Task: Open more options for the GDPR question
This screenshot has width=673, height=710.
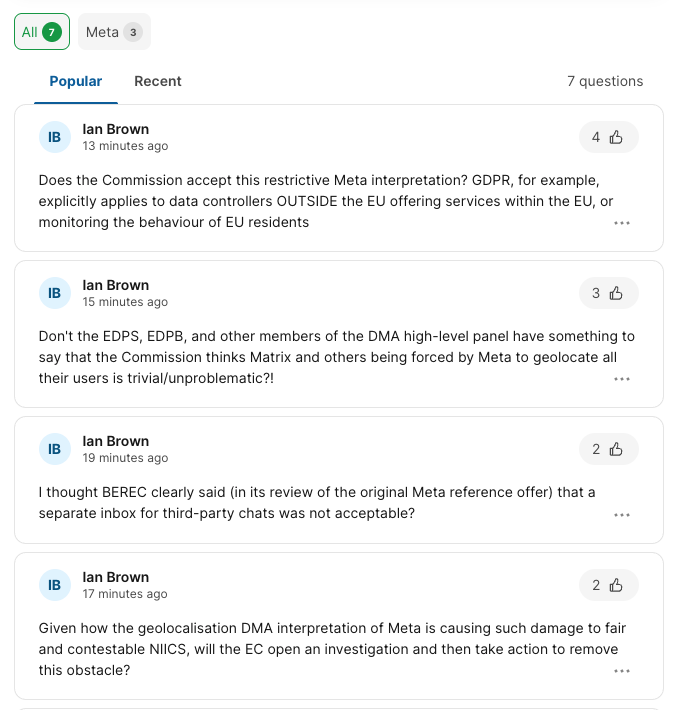Action: click(622, 223)
